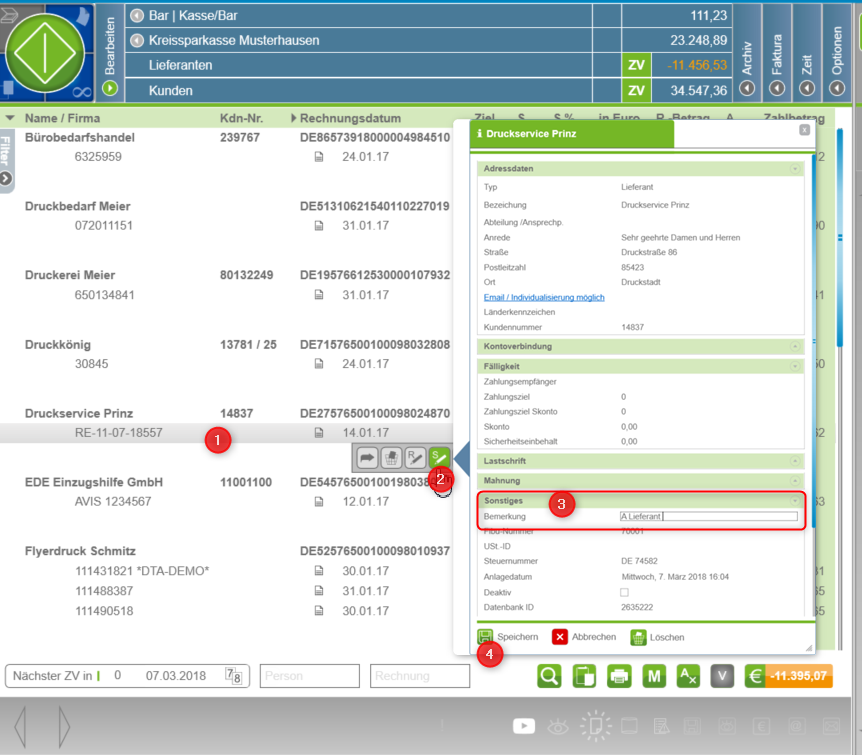The width and height of the screenshot is (862, 755).
Task: Open Email / Individualisierung möglich link
Action: (544, 297)
